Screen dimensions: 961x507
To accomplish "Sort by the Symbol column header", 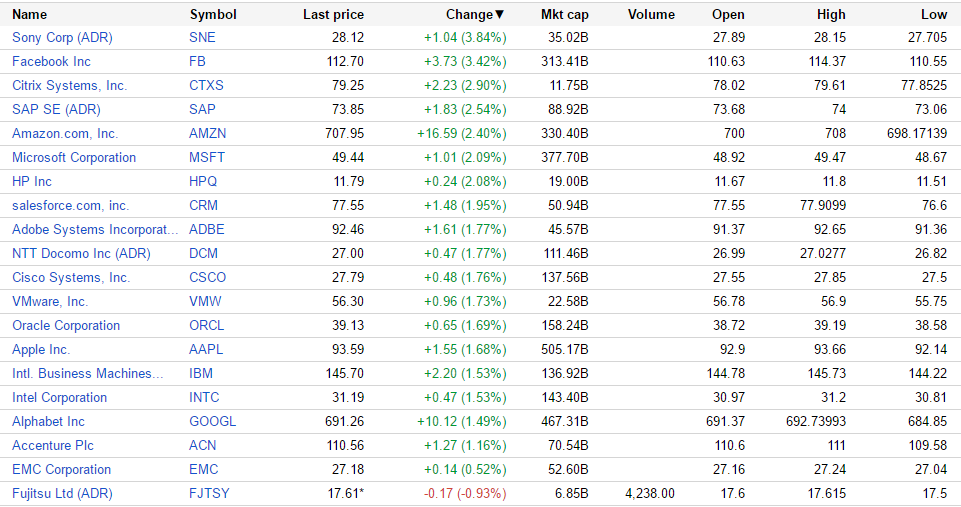I will (213, 15).
